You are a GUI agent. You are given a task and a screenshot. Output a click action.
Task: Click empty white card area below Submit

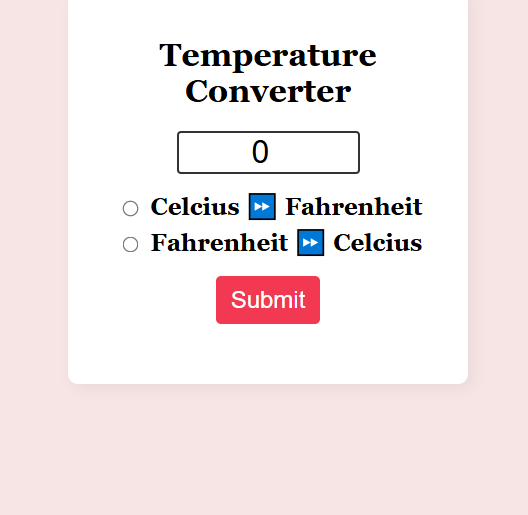point(268,354)
